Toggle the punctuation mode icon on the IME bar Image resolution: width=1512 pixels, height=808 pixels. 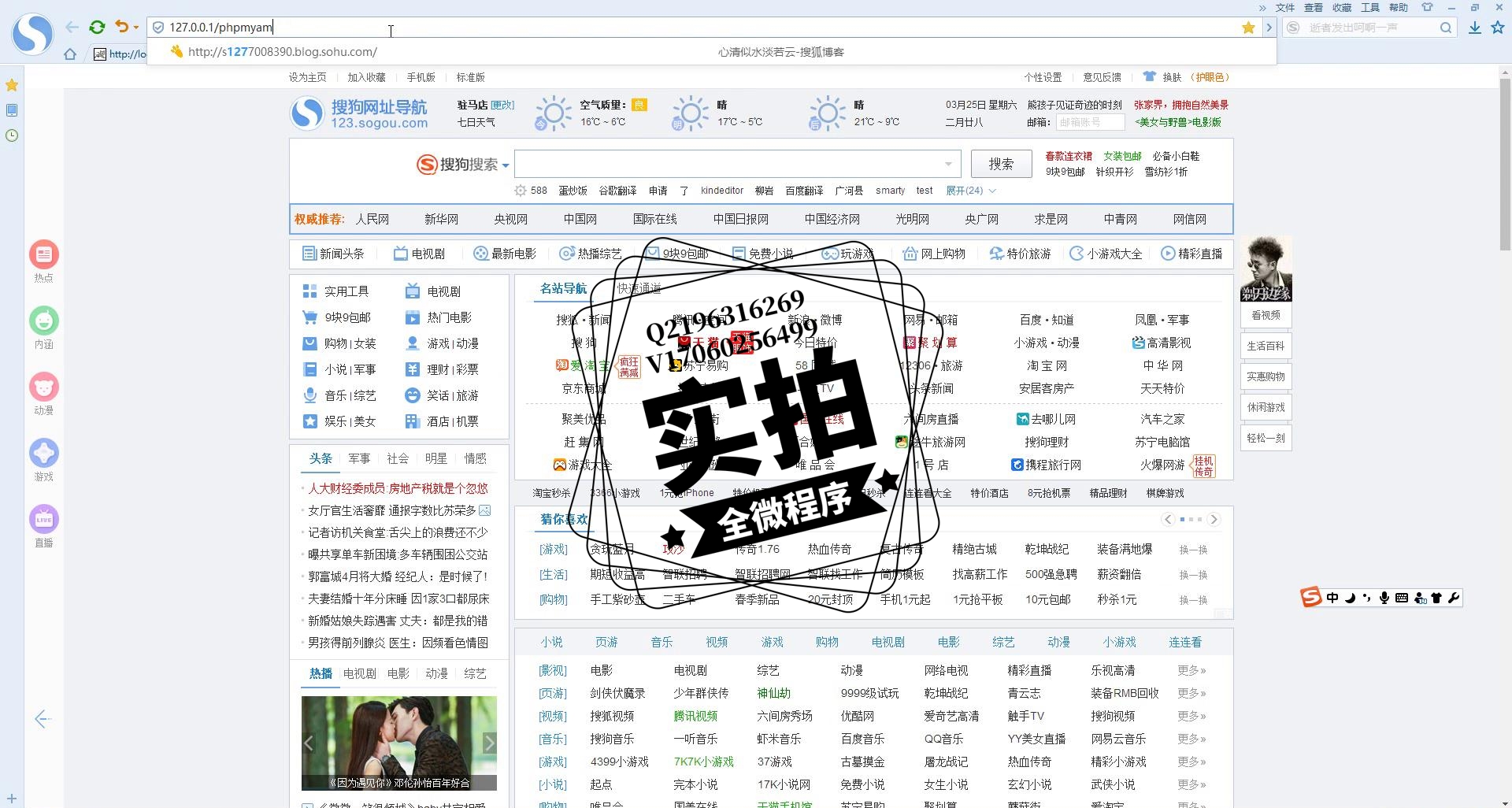[x=1366, y=598]
